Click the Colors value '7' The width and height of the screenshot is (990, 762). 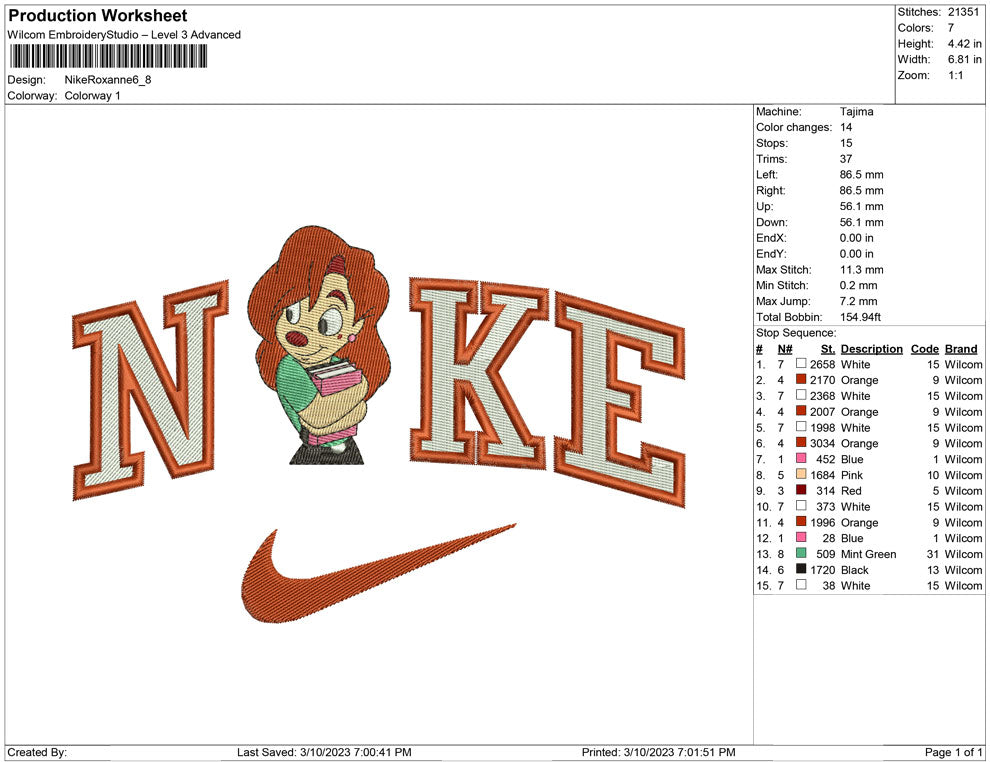pos(951,28)
